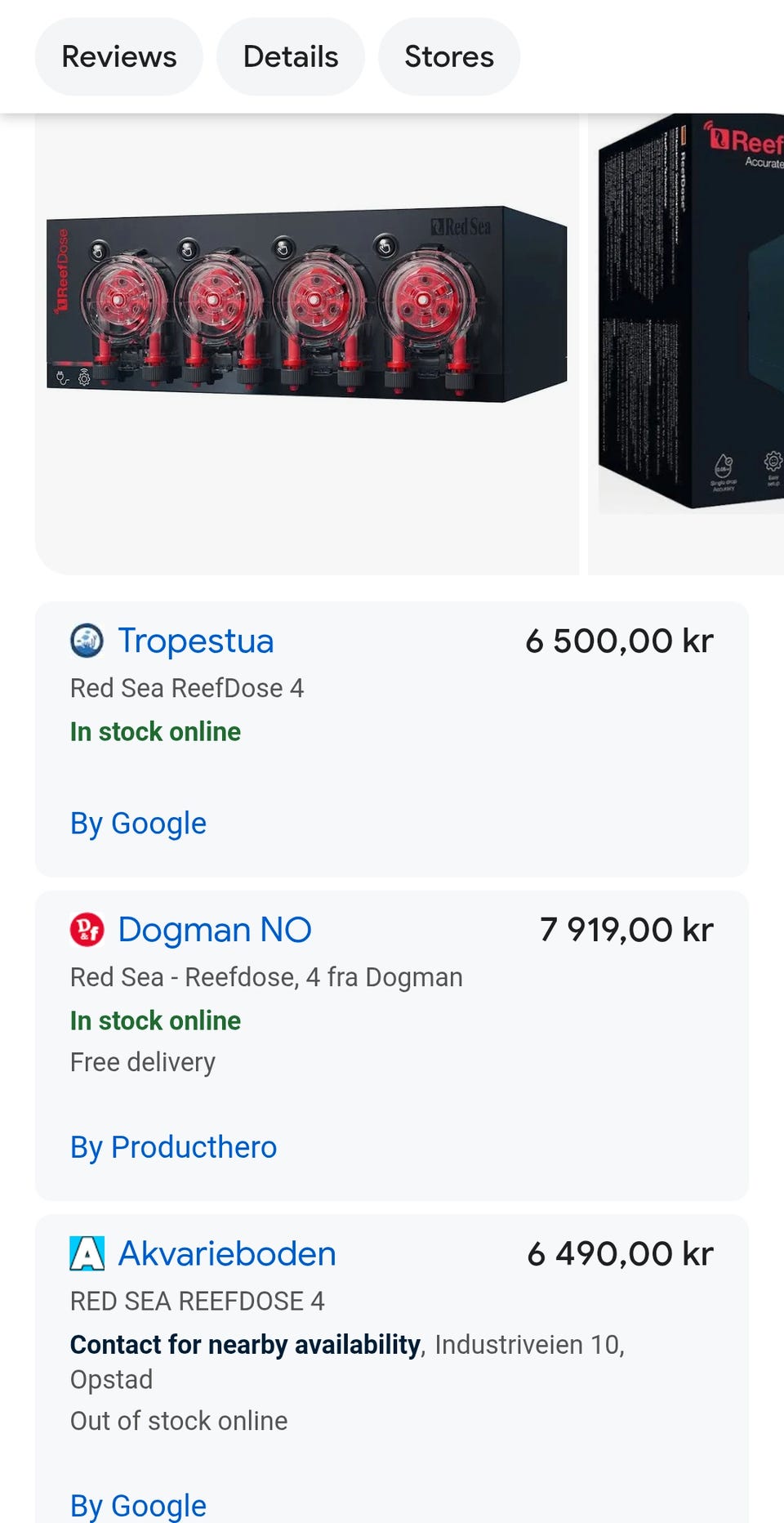Open the Tropestua store link
The height and width of the screenshot is (1523, 784).
tap(196, 641)
